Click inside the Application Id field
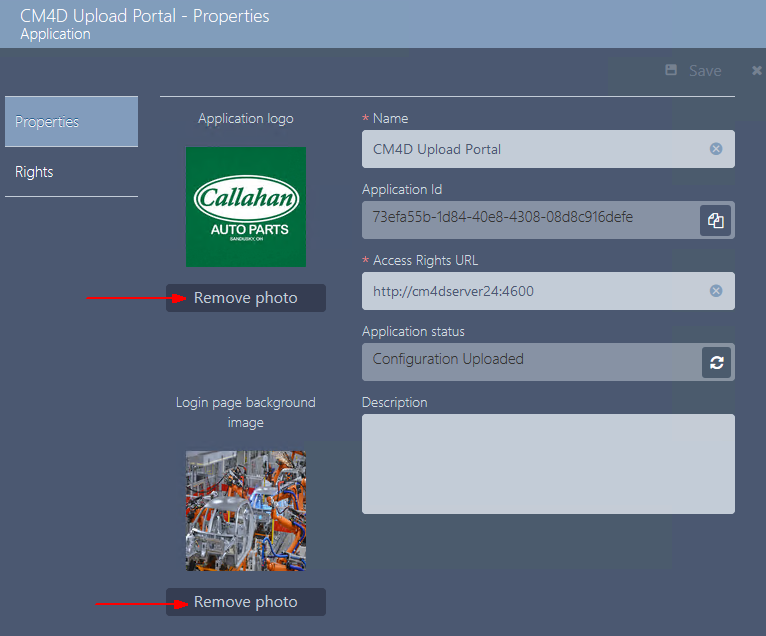The width and height of the screenshot is (766, 636). click(x=525, y=219)
